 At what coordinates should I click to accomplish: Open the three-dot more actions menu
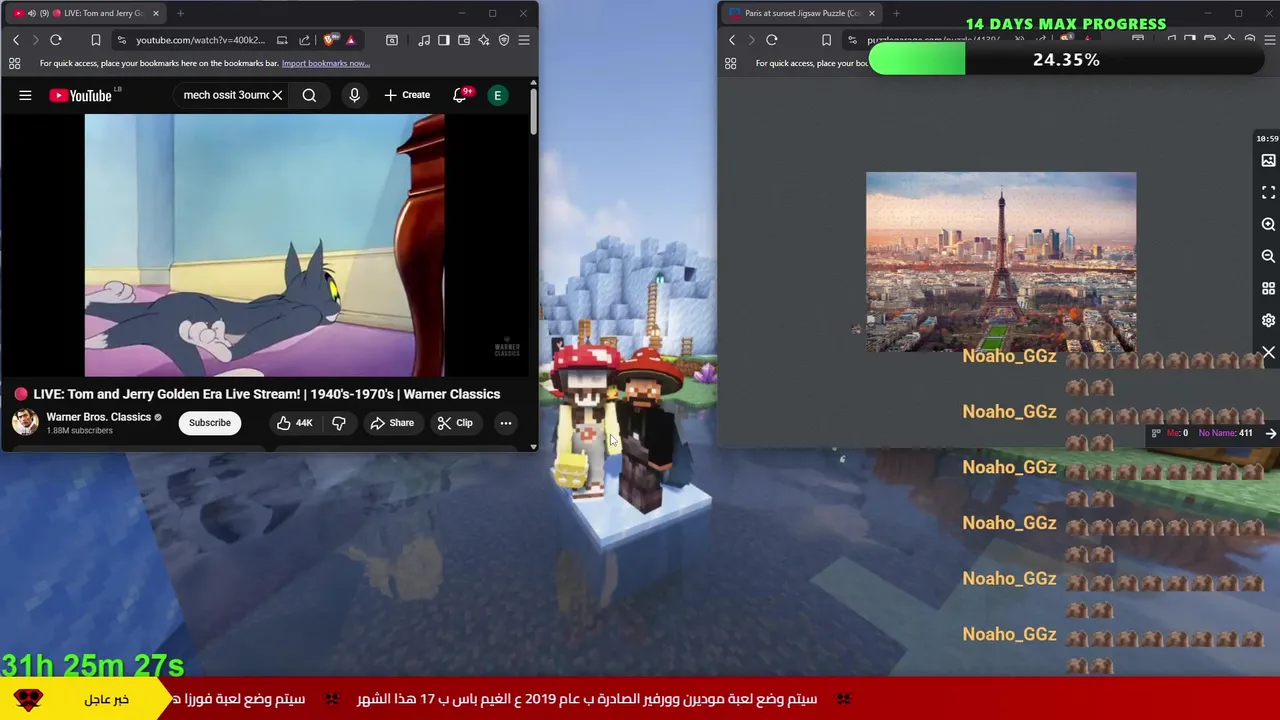click(x=506, y=423)
